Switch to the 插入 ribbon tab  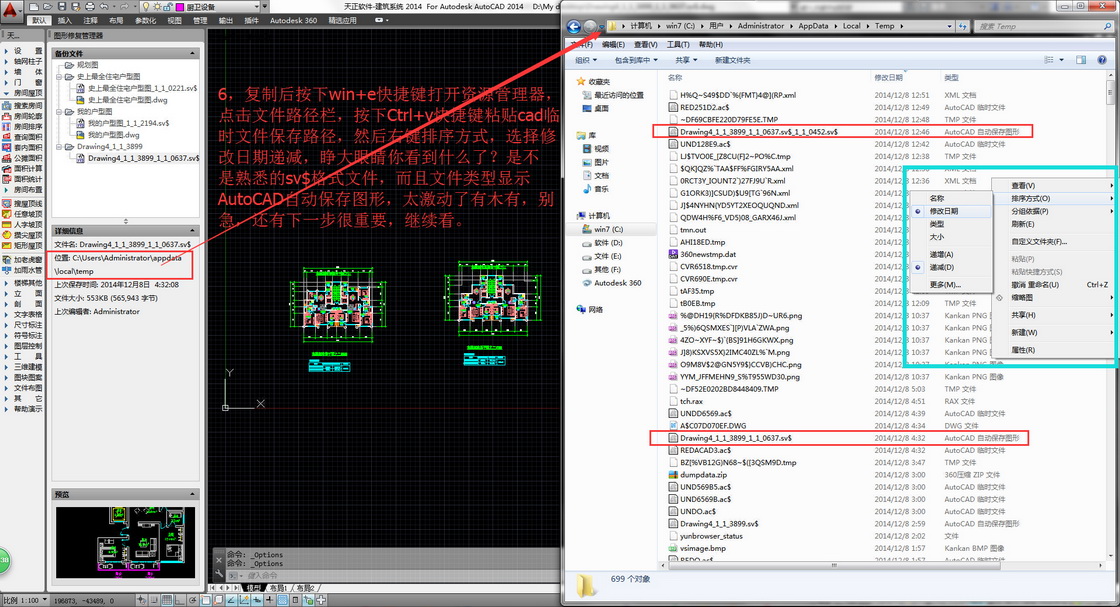[65, 21]
